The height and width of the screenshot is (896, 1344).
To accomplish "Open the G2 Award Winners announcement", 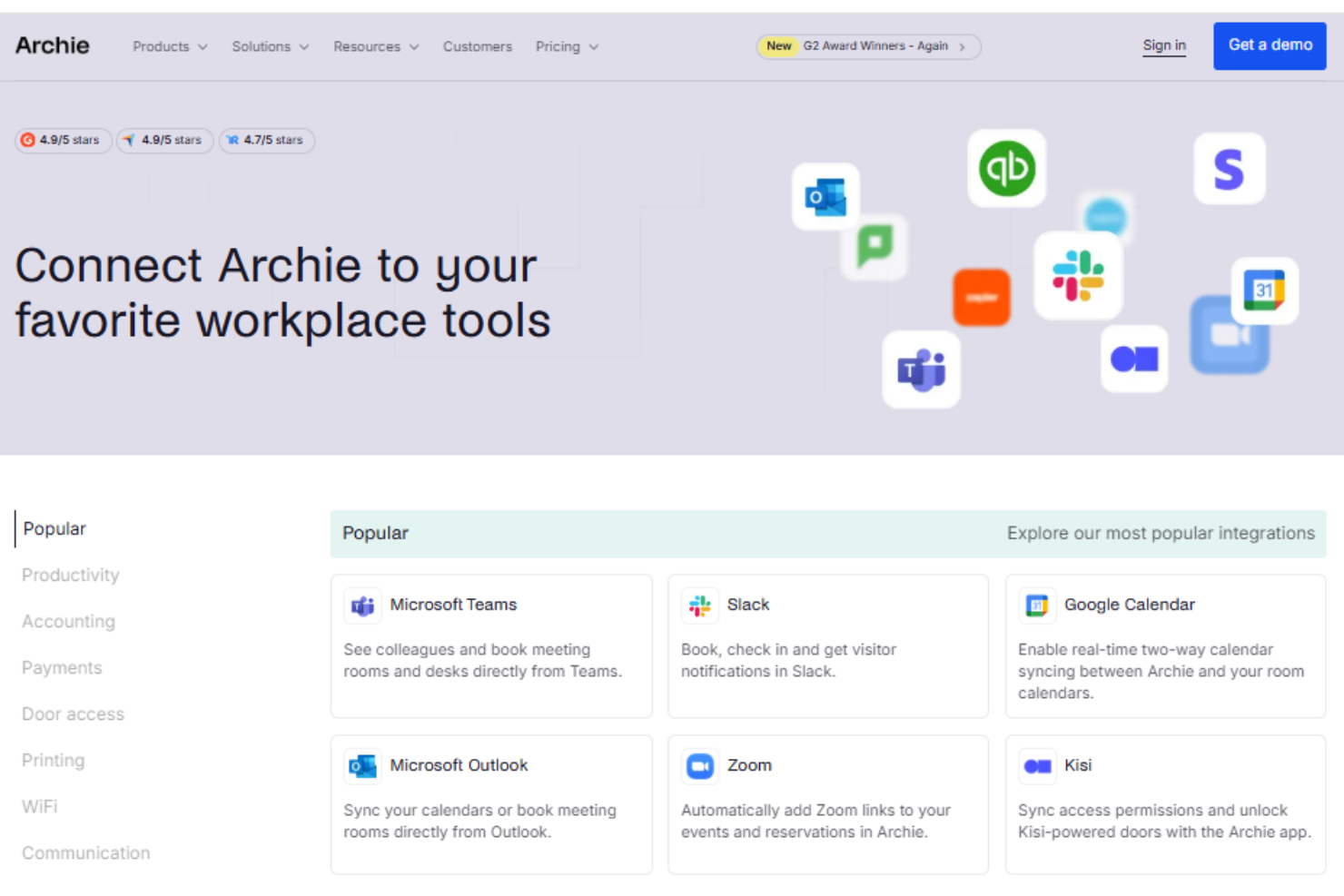I will click(868, 46).
